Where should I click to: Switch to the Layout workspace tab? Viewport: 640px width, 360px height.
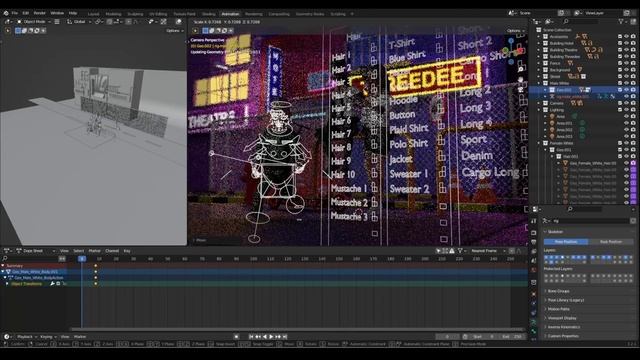point(93,14)
